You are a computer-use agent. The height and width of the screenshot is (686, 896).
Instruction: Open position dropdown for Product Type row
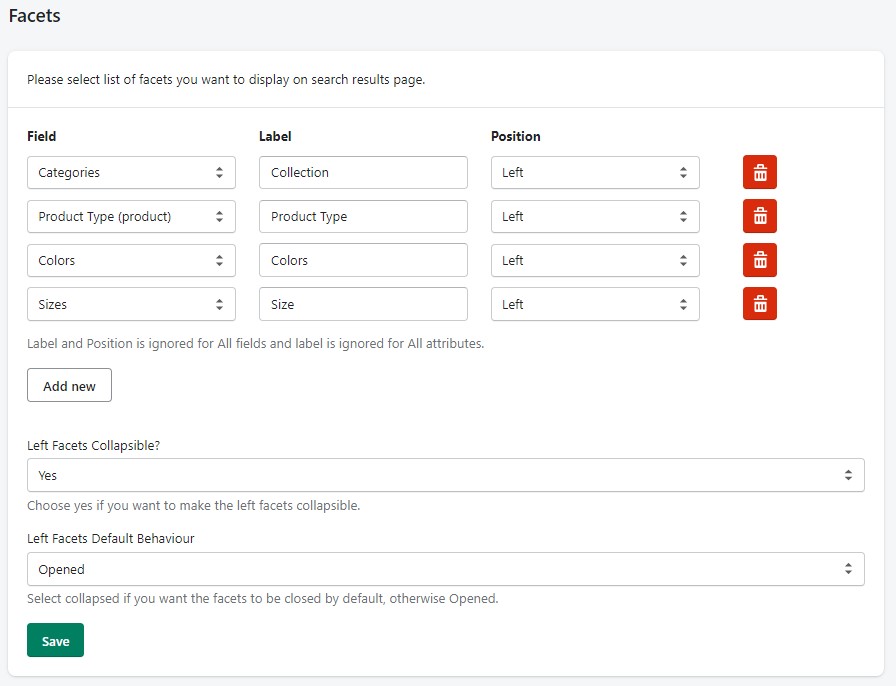click(x=595, y=217)
